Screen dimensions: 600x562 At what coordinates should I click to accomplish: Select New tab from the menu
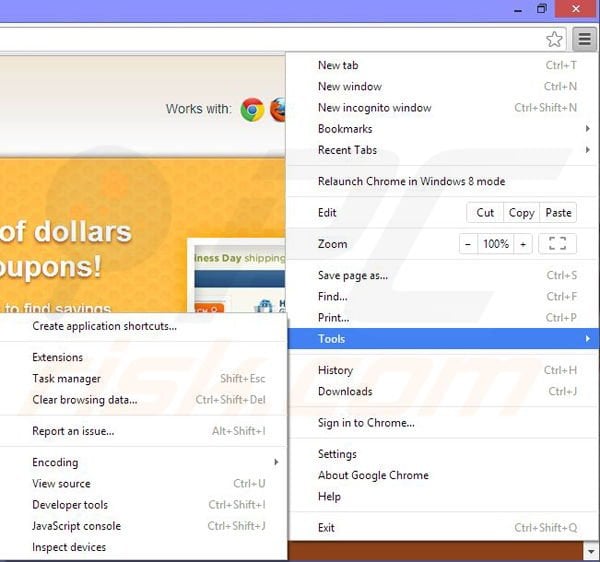click(x=443, y=65)
